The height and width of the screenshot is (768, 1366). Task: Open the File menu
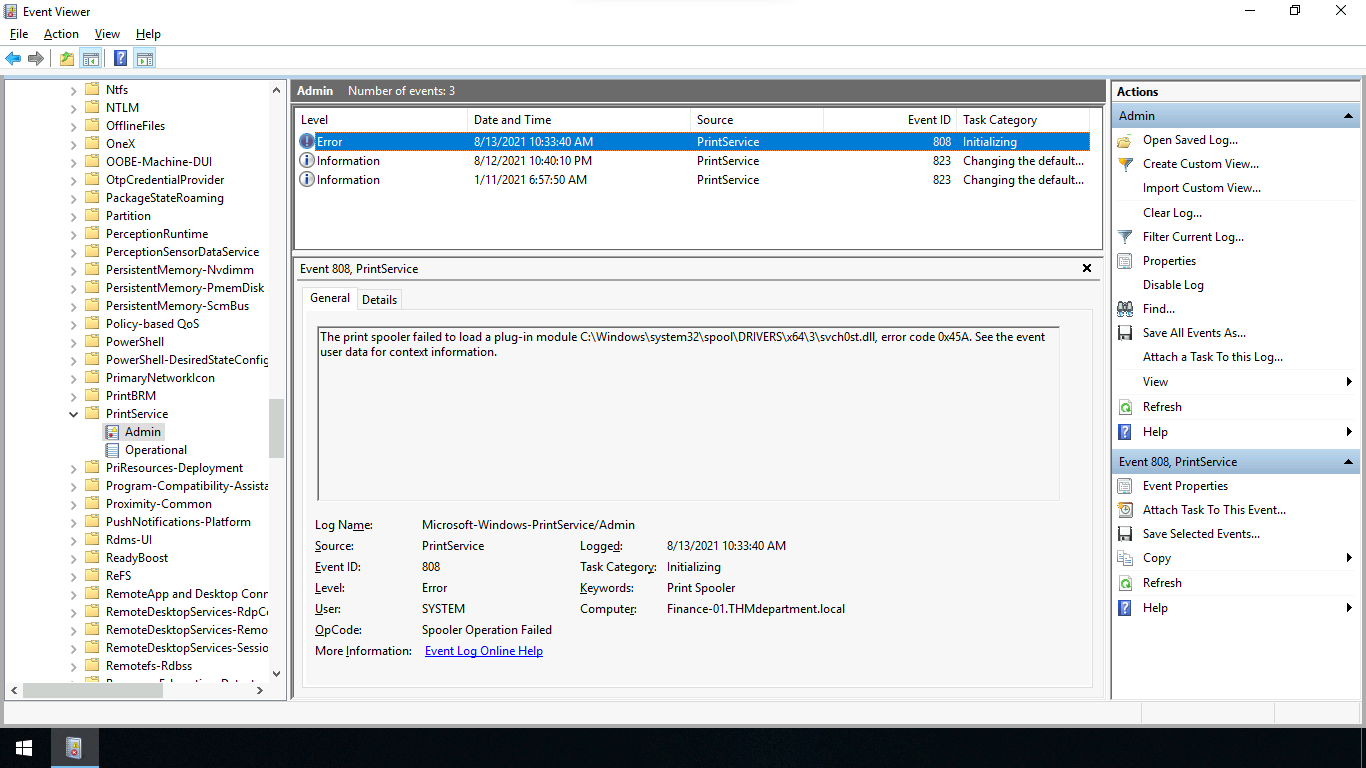pos(19,34)
